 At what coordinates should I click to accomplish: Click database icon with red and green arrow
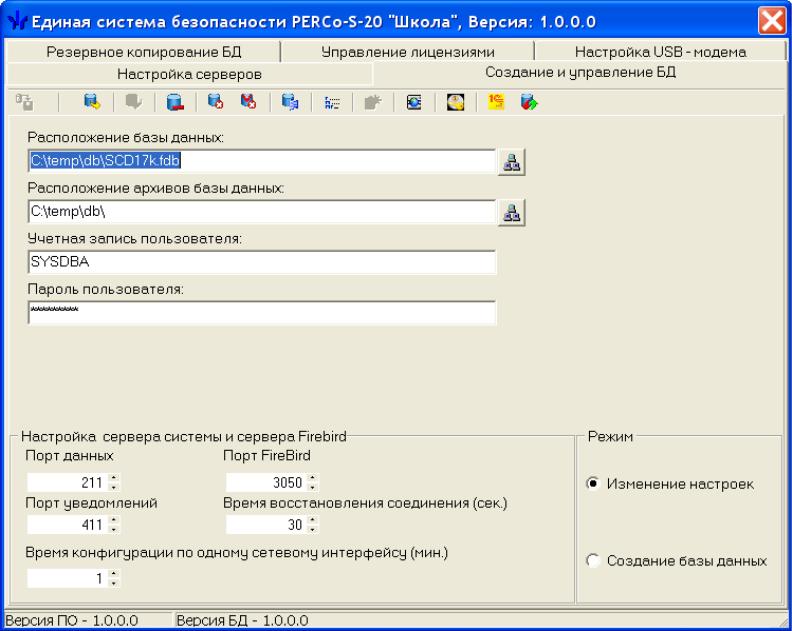click(529, 102)
